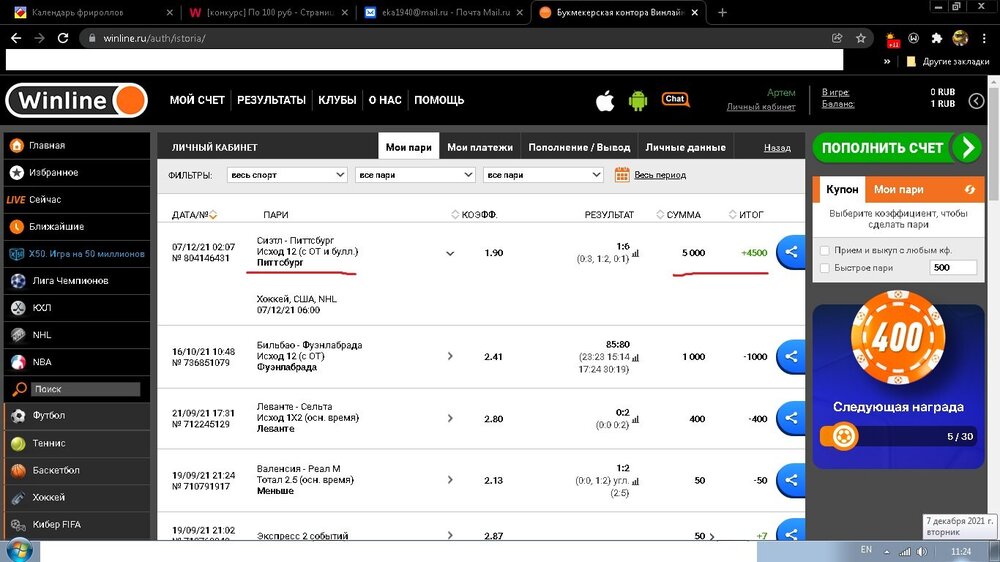The image size is (1000, 562).
Task: Click the Поиск search field in sidebar
Action: tap(83, 389)
